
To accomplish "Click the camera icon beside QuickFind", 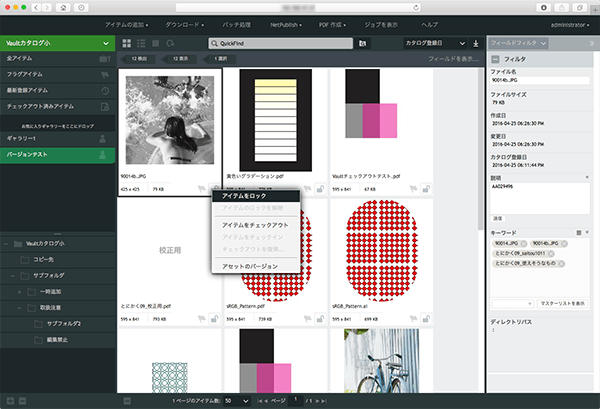I will (362, 43).
